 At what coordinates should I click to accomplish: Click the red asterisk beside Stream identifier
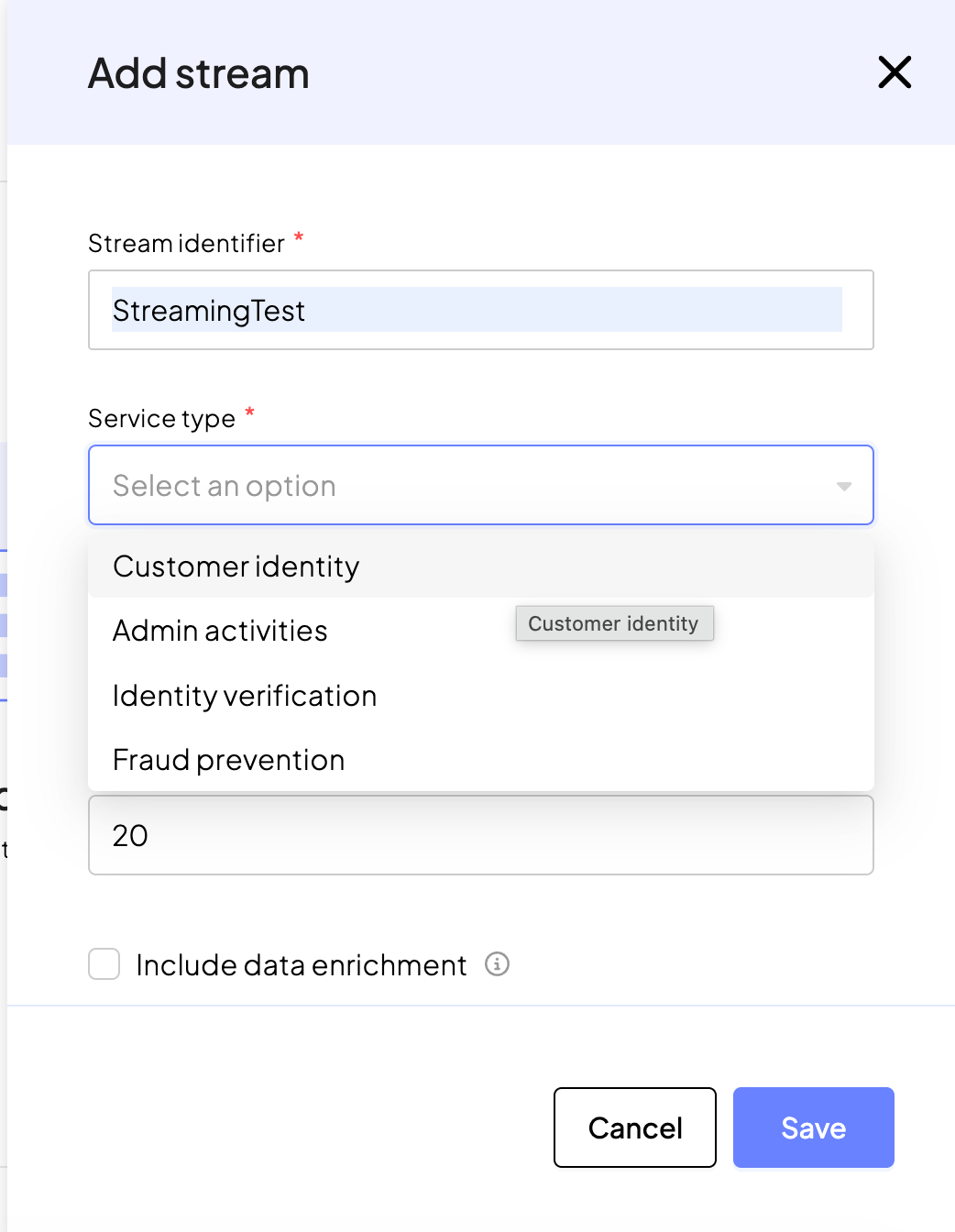(299, 238)
